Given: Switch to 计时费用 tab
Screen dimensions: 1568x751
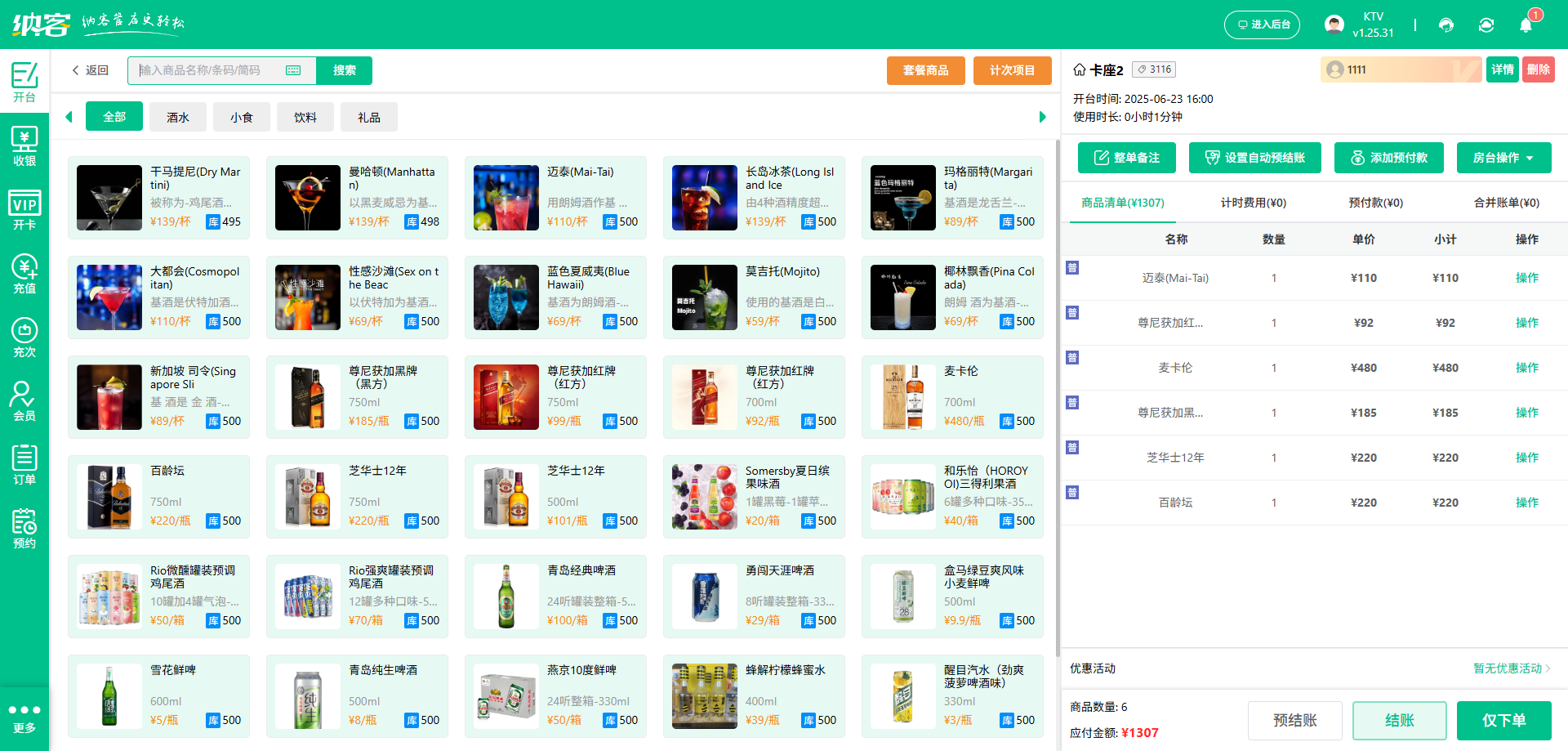Looking at the screenshot, I should (1253, 203).
